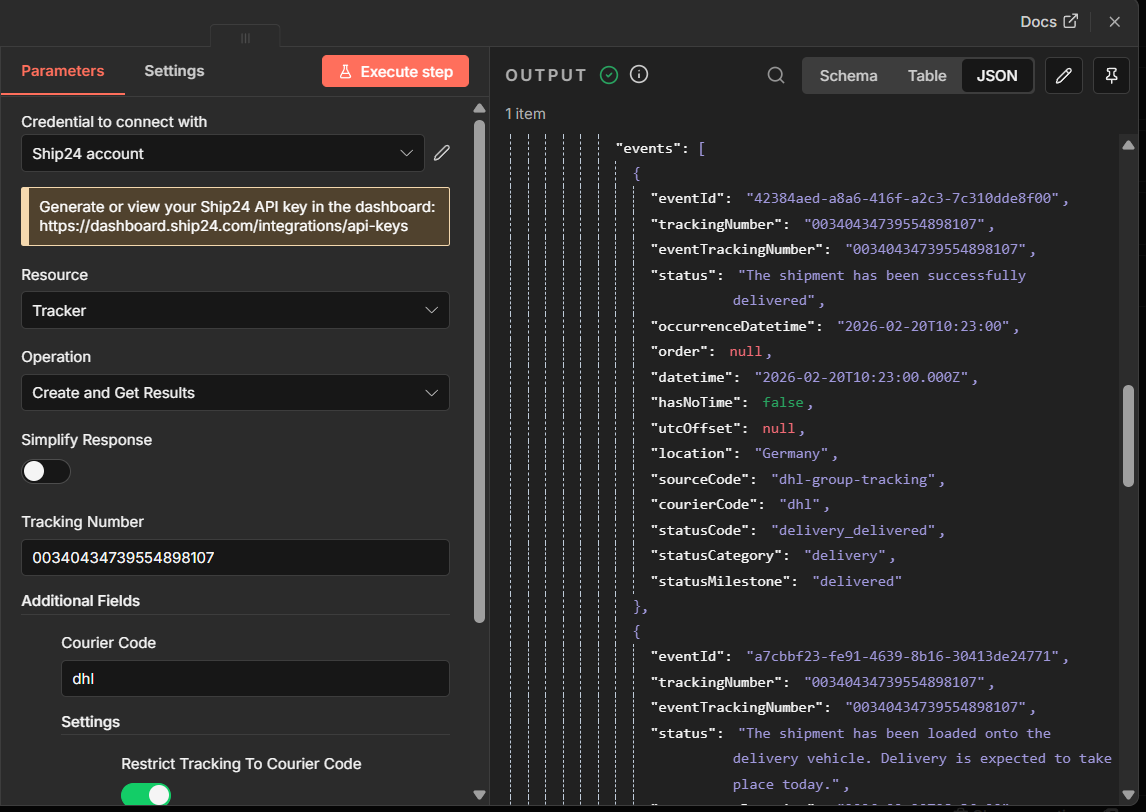1146x812 pixels.
Task: Open the output search magnifier icon
Action: 775,75
